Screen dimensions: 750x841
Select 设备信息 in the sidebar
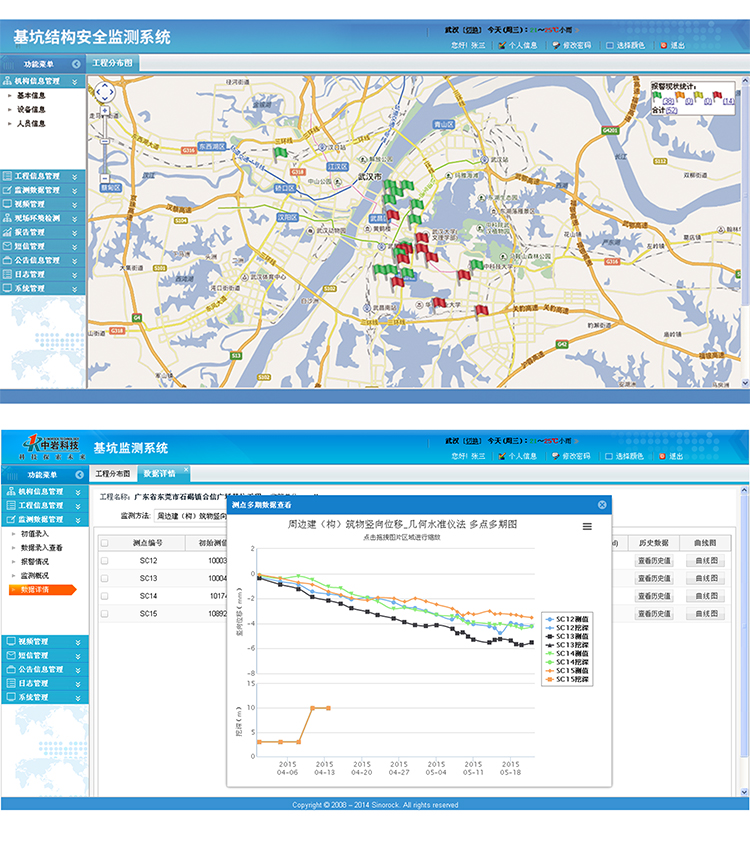(x=30, y=110)
